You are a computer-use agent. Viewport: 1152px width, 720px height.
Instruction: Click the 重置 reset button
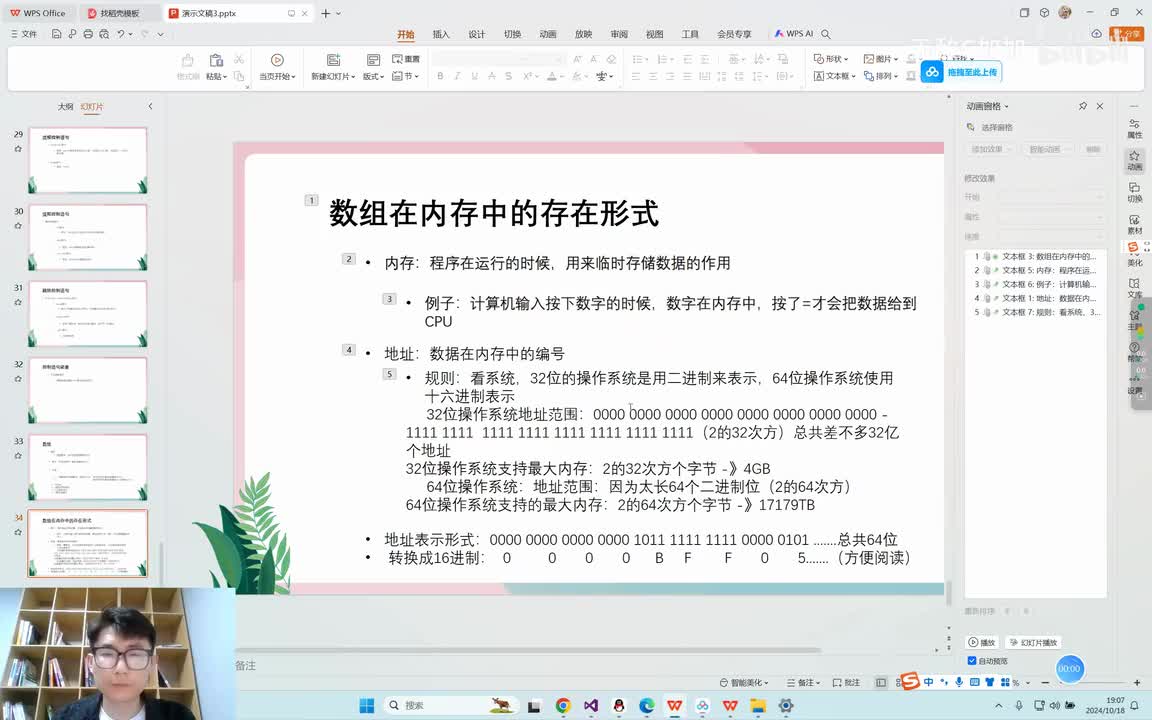(406, 59)
